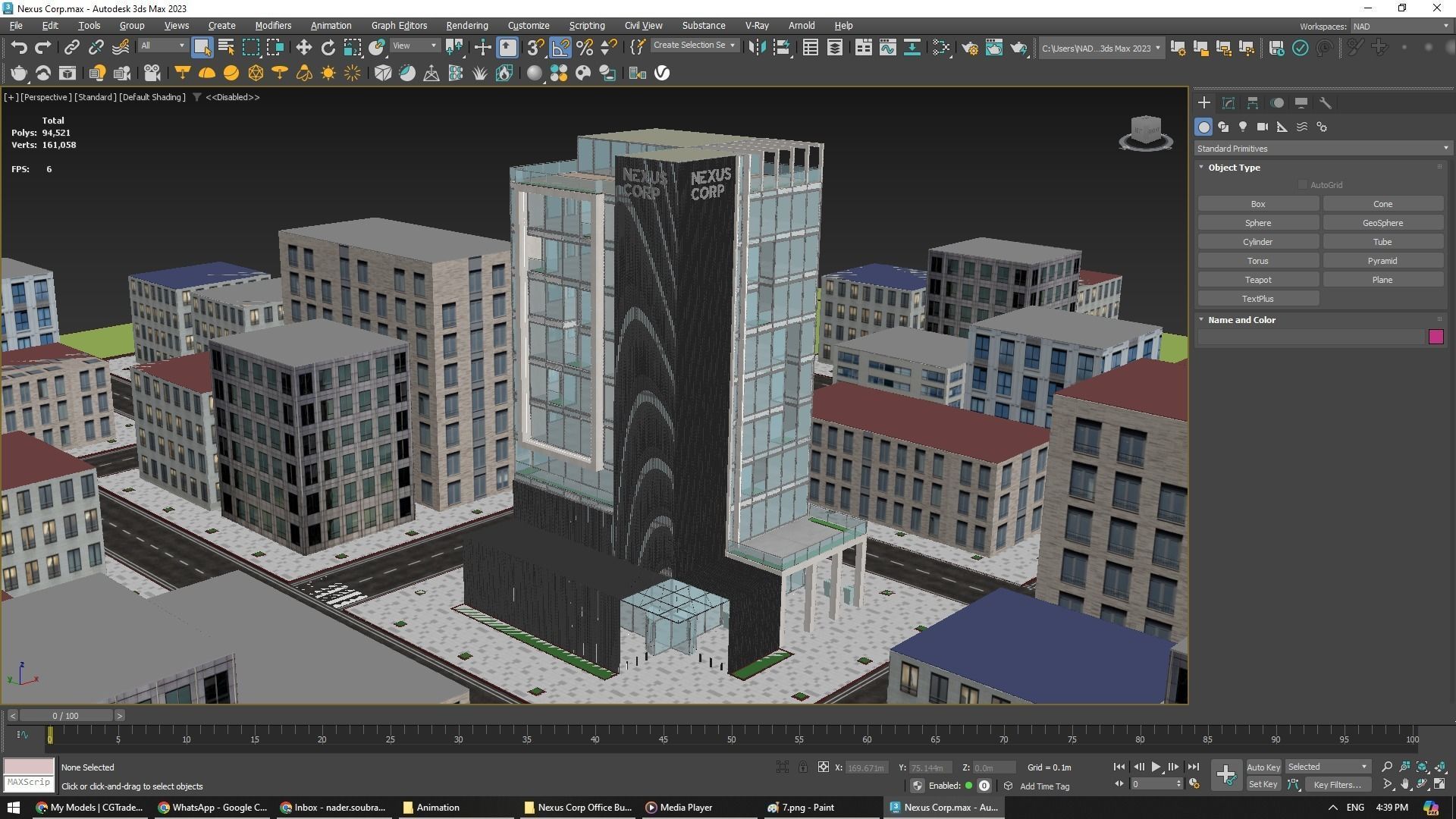The height and width of the screenshot is (819, 1456).
Task: Click the GeoSphere primitive button
Action: coord(1382,223)
